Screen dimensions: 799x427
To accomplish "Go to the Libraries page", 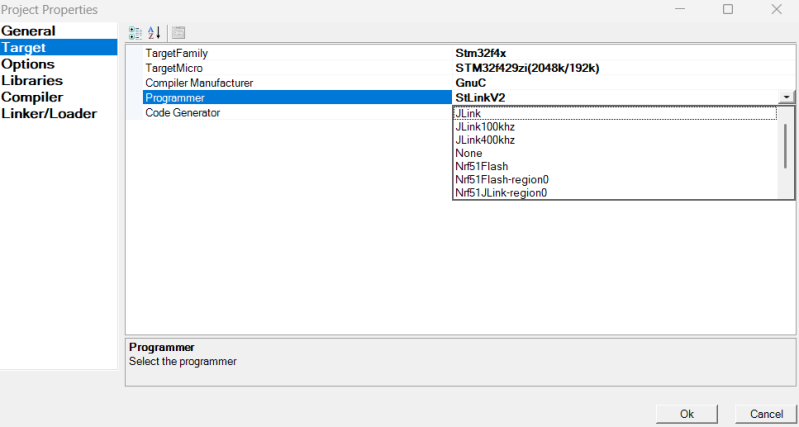I will pyautogui.click(x=32, y=80).
